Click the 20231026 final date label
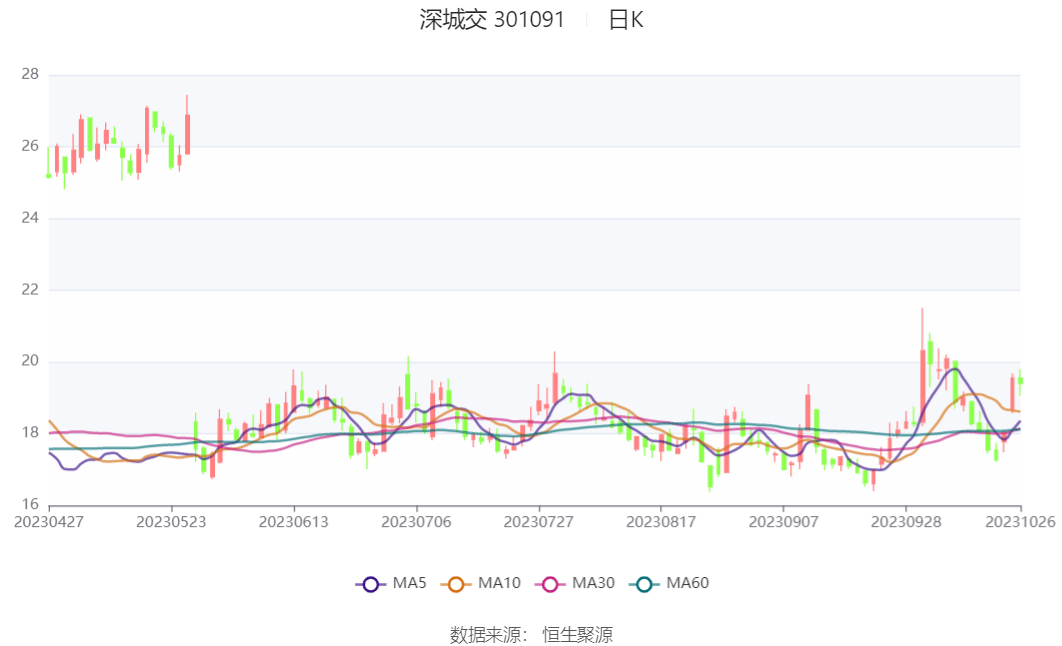 coord(1020,522)
